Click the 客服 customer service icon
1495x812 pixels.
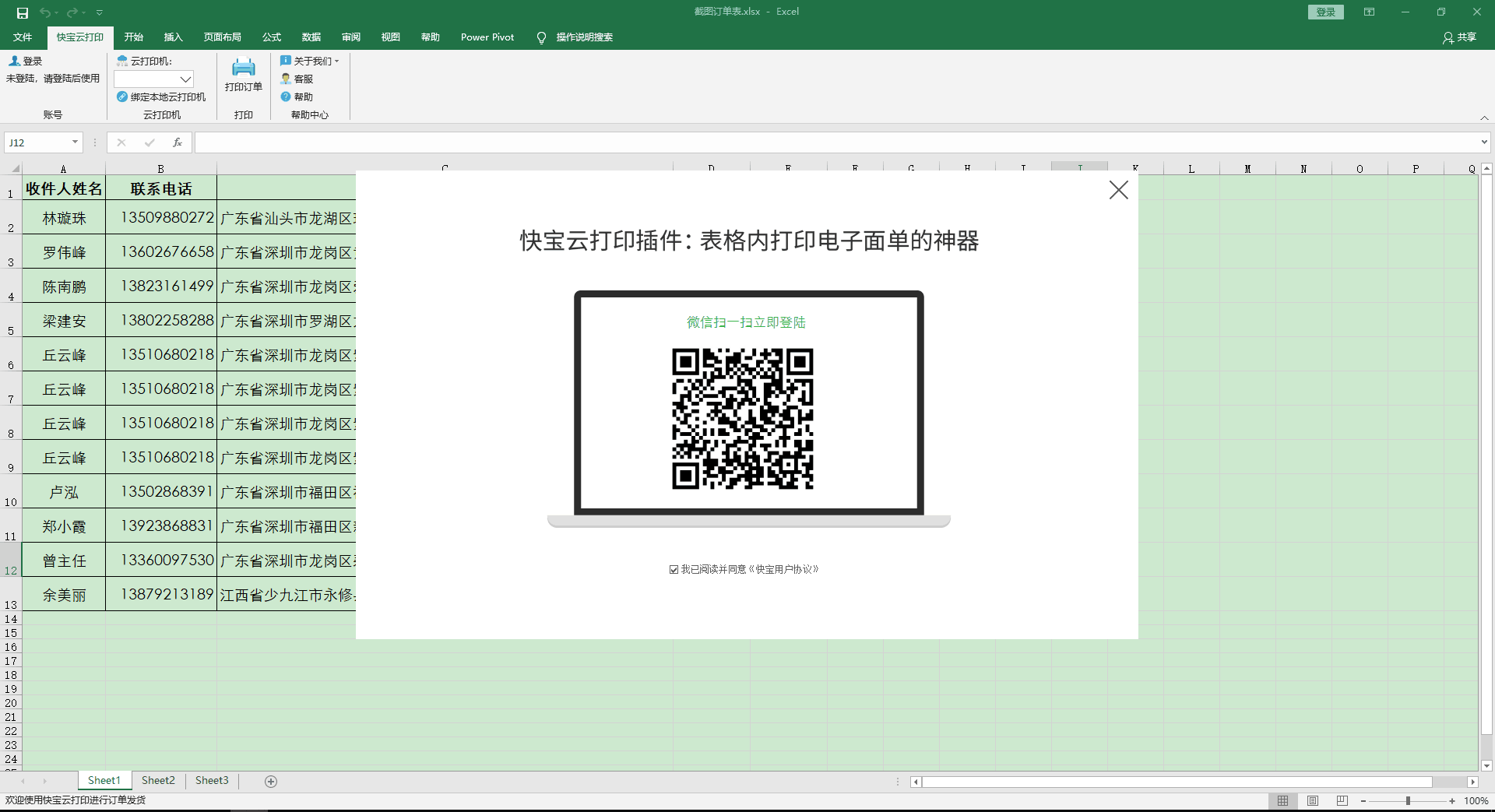pos(286,79)
